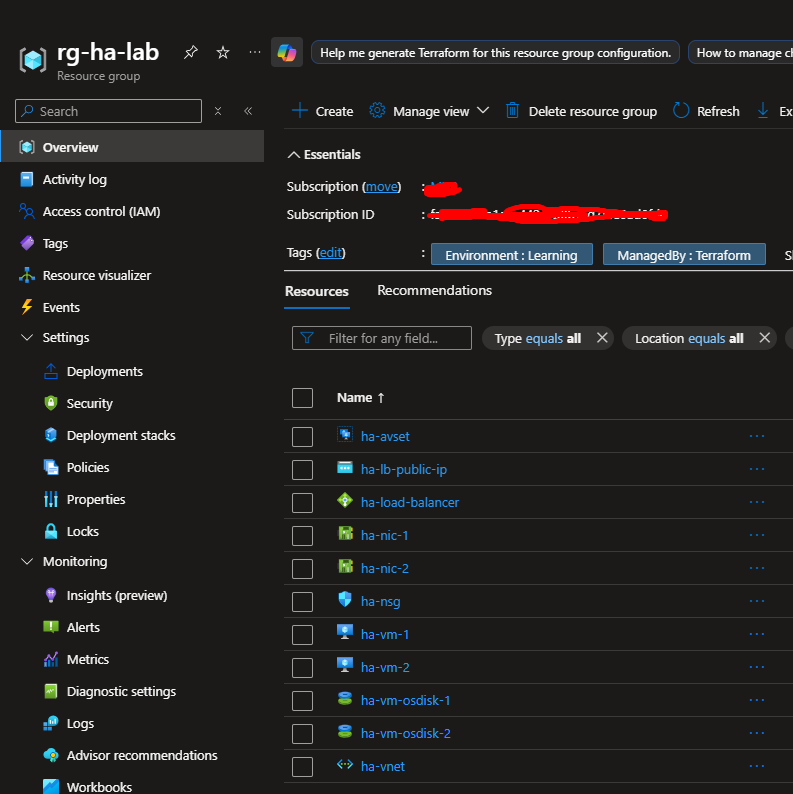Click the Refresh icon in toolbar

(x=682, y=111)
